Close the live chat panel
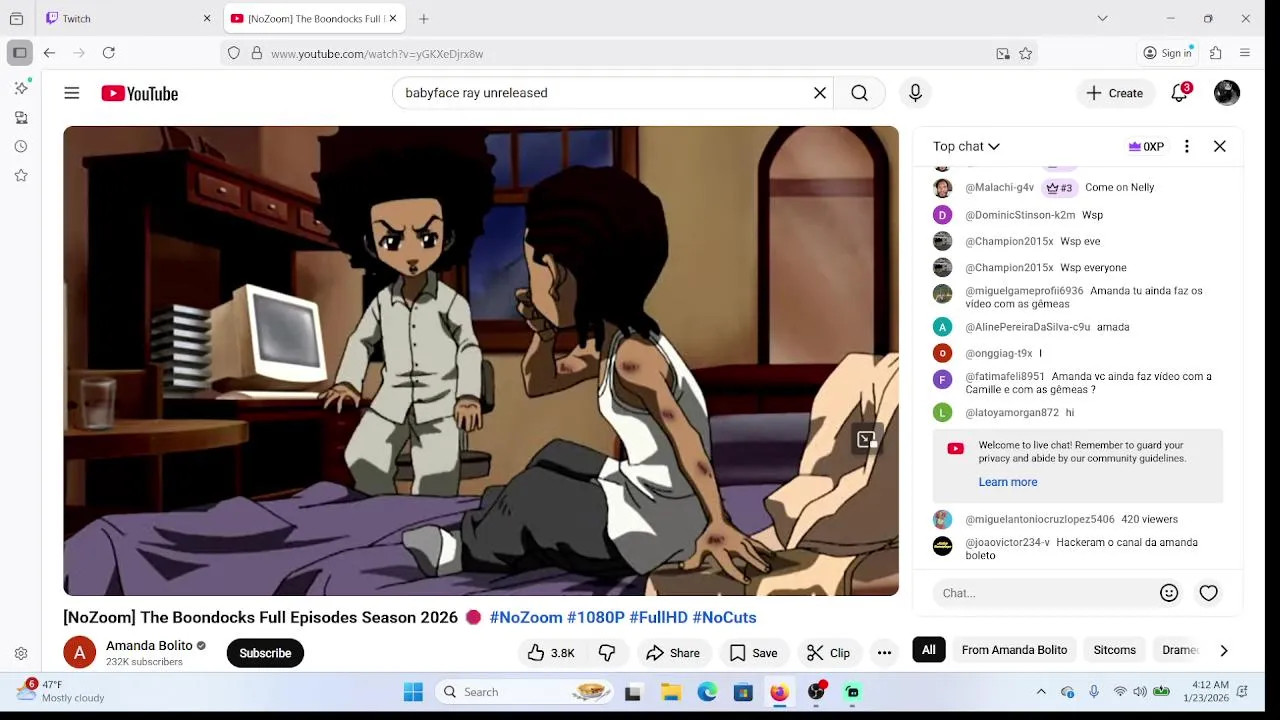The image size is (1280, 720). click(x=1220, y=147)
